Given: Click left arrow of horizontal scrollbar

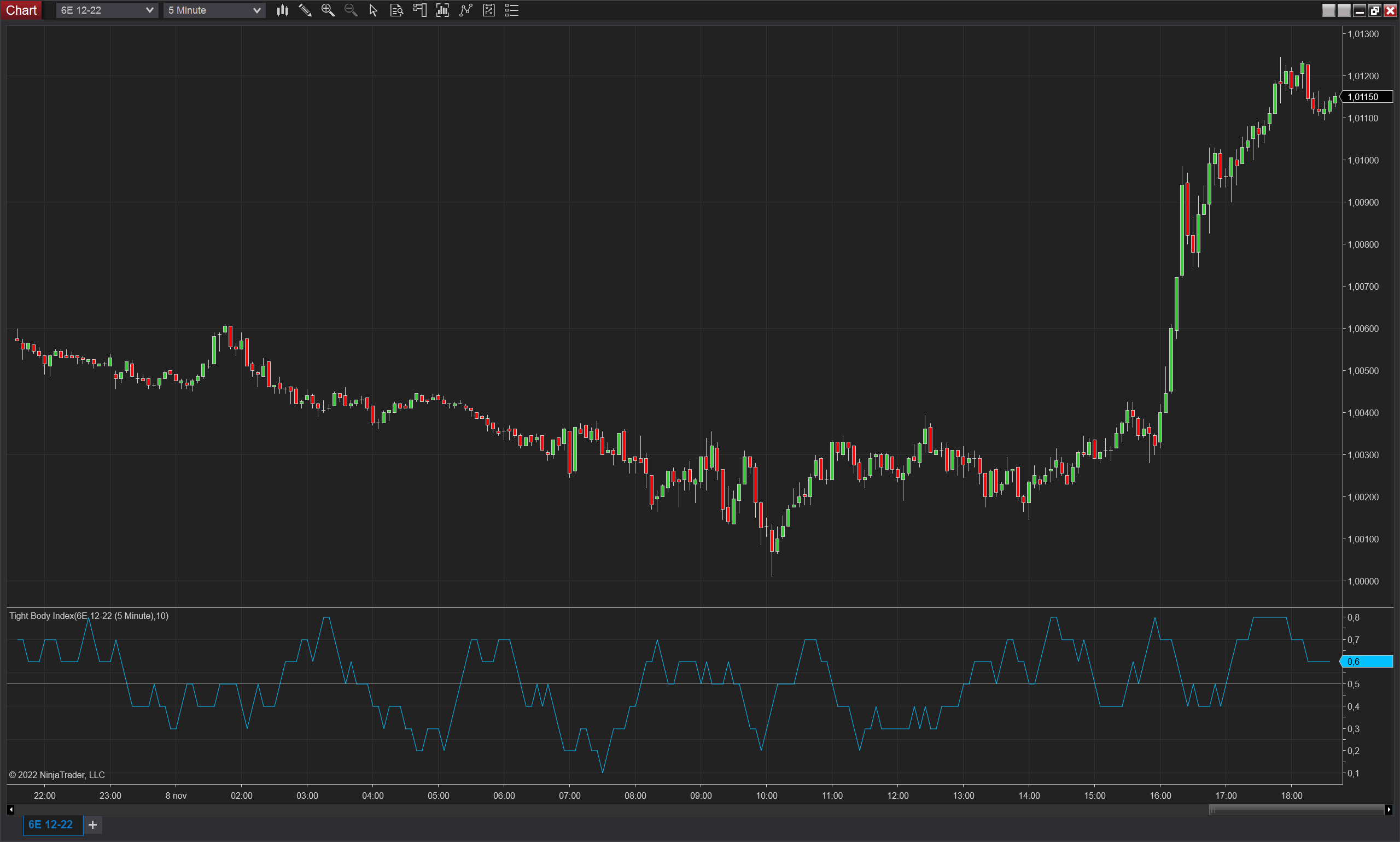Looking at the screenshot, I should click(x=10, y=810).
